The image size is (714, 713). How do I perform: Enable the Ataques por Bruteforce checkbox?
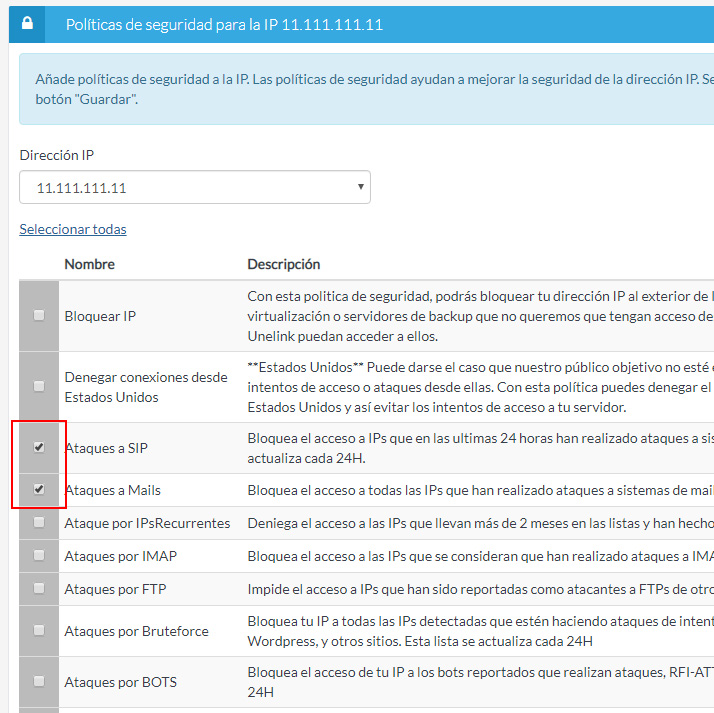pos(39,630)
